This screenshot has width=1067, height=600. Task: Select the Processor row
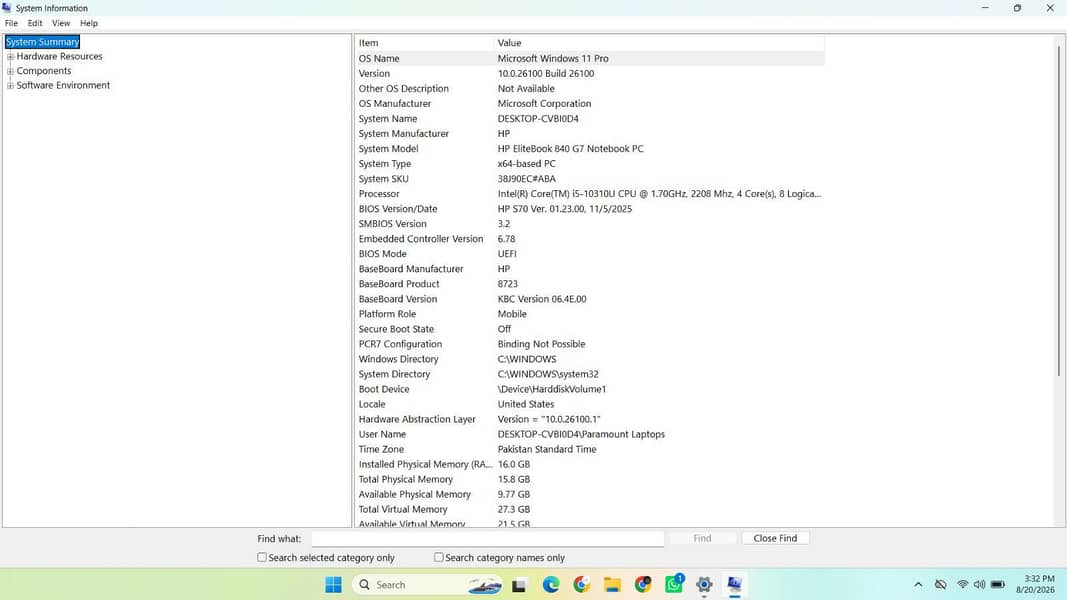pyautogui.click(x=590, y=194)
